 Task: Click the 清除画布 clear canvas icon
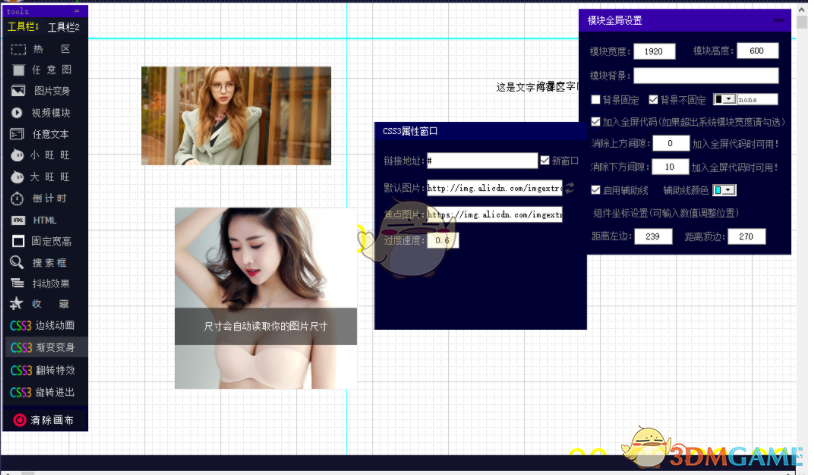(20, 420)
